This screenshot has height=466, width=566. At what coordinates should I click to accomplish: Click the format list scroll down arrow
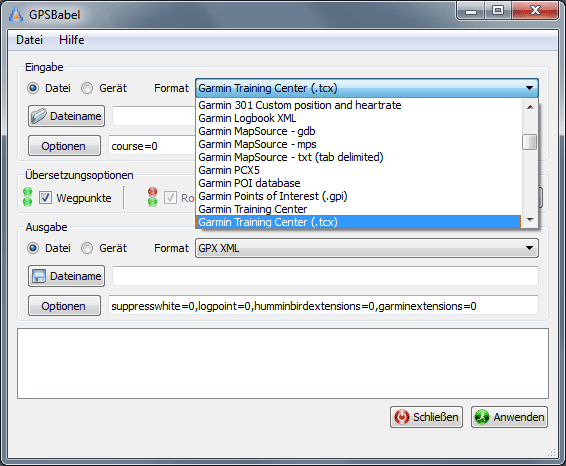tap(530, 220)
